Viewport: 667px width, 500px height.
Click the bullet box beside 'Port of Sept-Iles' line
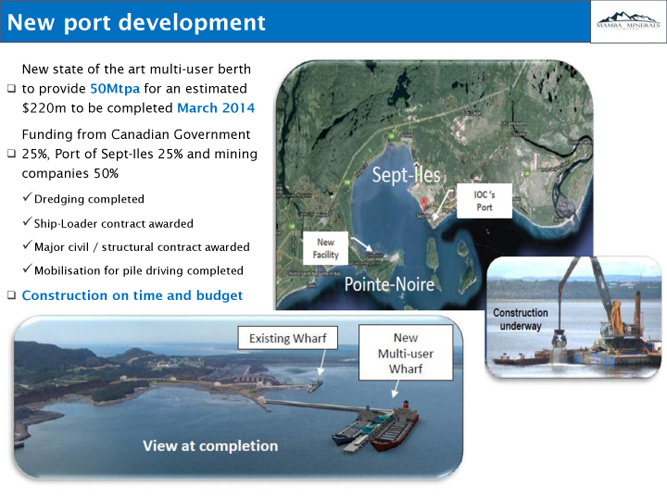pyautogui.click(x=11, y=154)
